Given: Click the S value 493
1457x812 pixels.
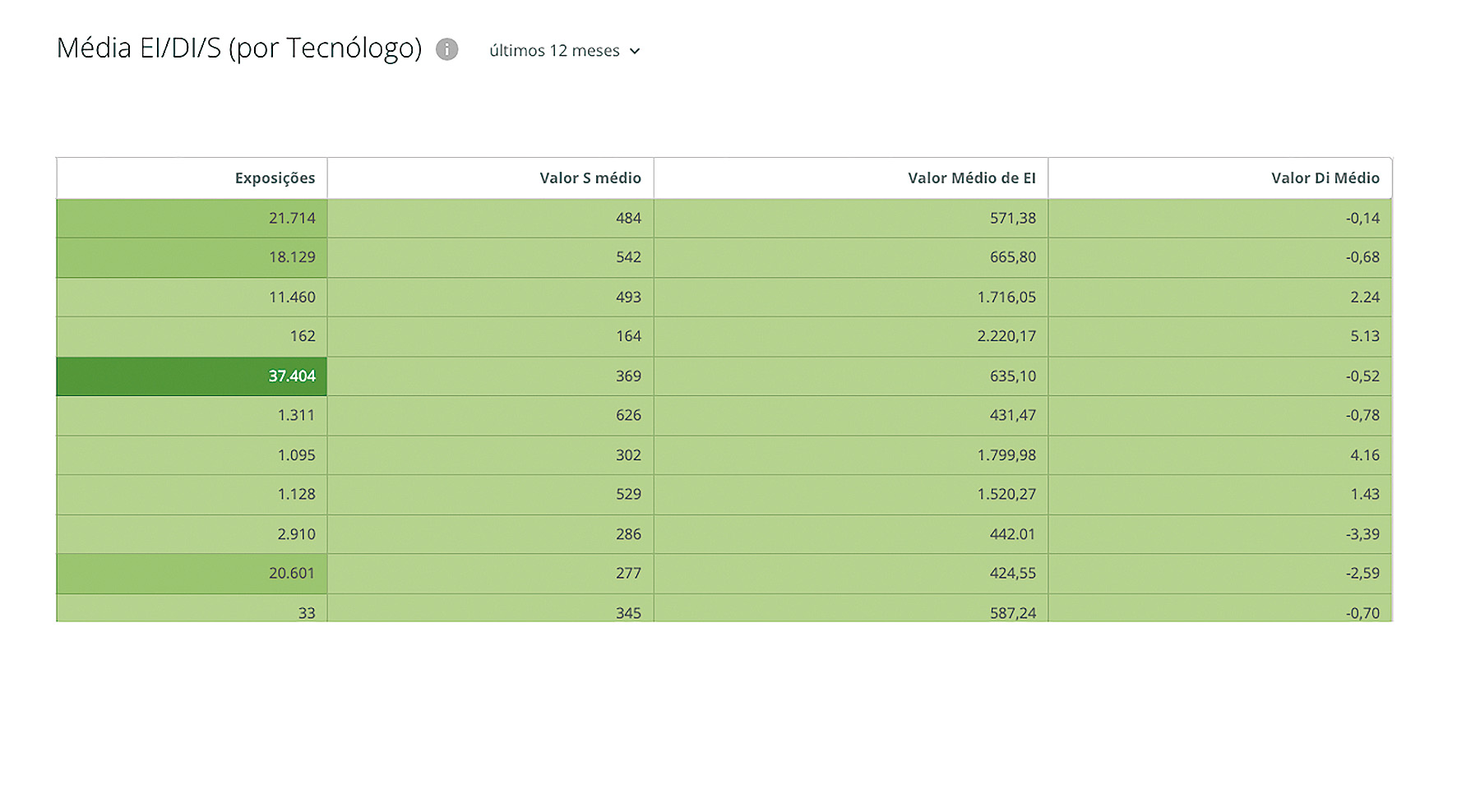Looking at the screenshot, I should tap(628, 298).
